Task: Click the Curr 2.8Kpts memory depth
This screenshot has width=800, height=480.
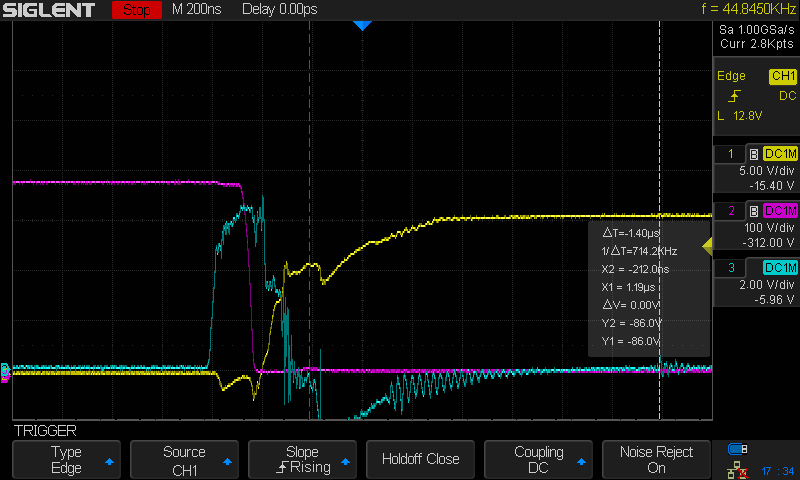Action: [x=757, y=44]
